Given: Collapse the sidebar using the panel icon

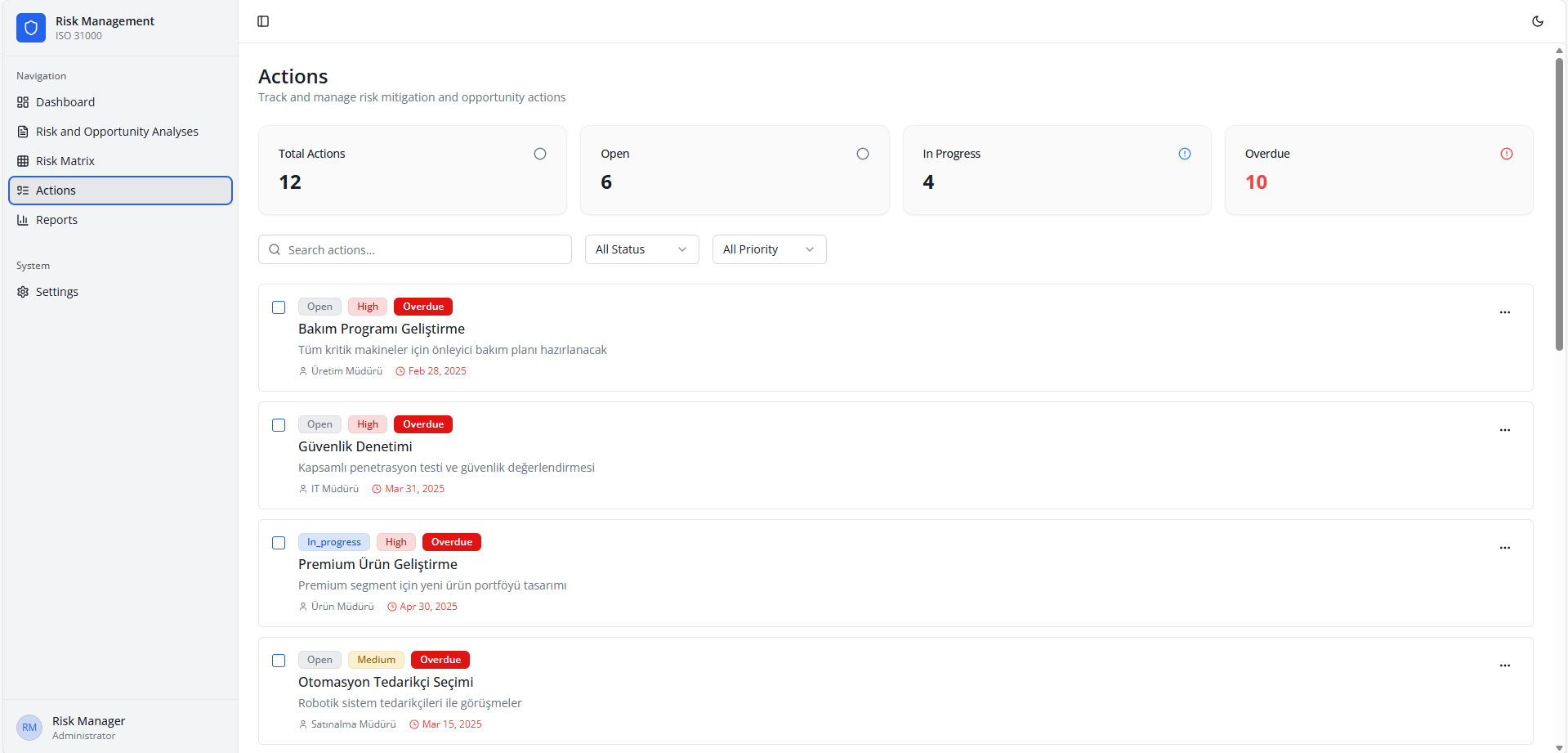Looking at the screenshot, I should point(262,21).
